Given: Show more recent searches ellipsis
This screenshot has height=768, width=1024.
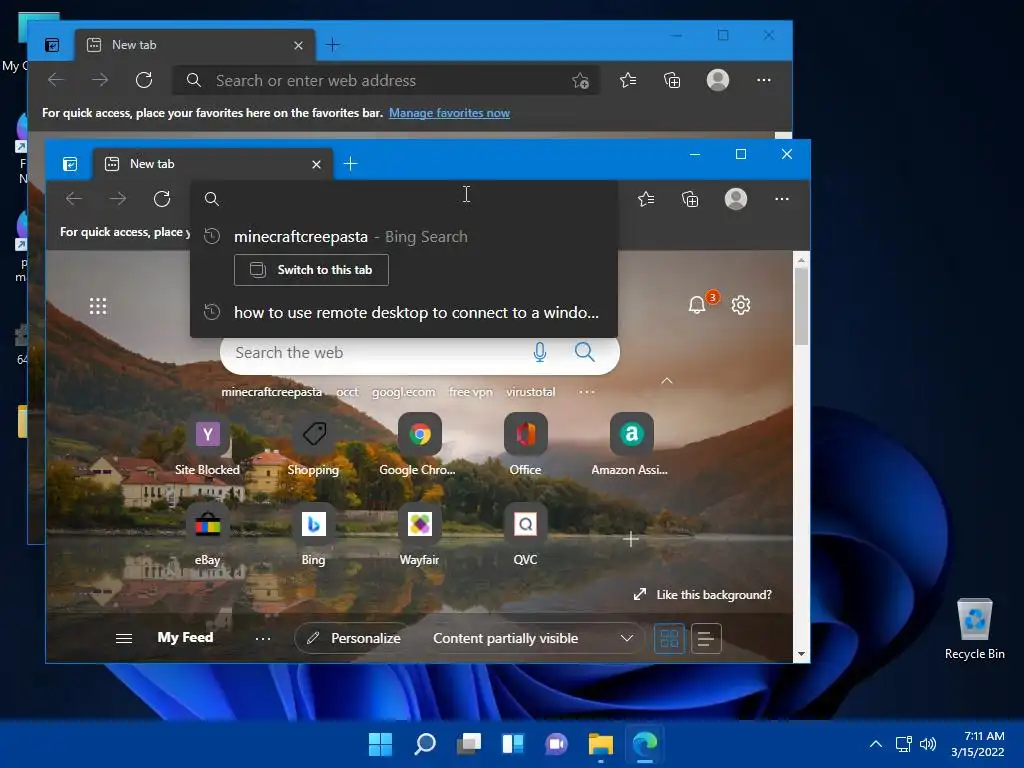Looking at the screenshot, I should coord(587,392).
